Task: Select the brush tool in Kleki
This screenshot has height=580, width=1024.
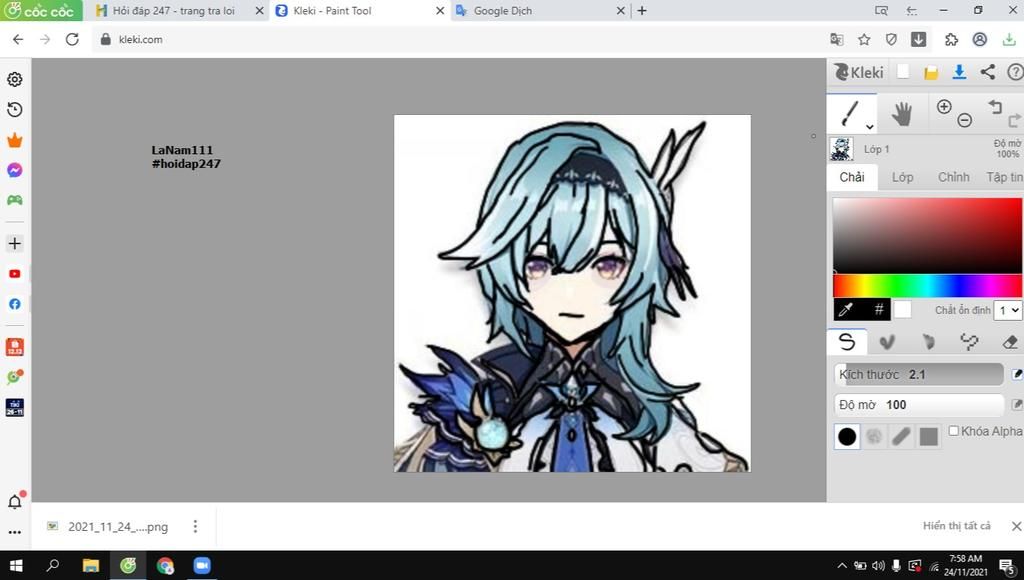Action: click(x=852, y=114)
